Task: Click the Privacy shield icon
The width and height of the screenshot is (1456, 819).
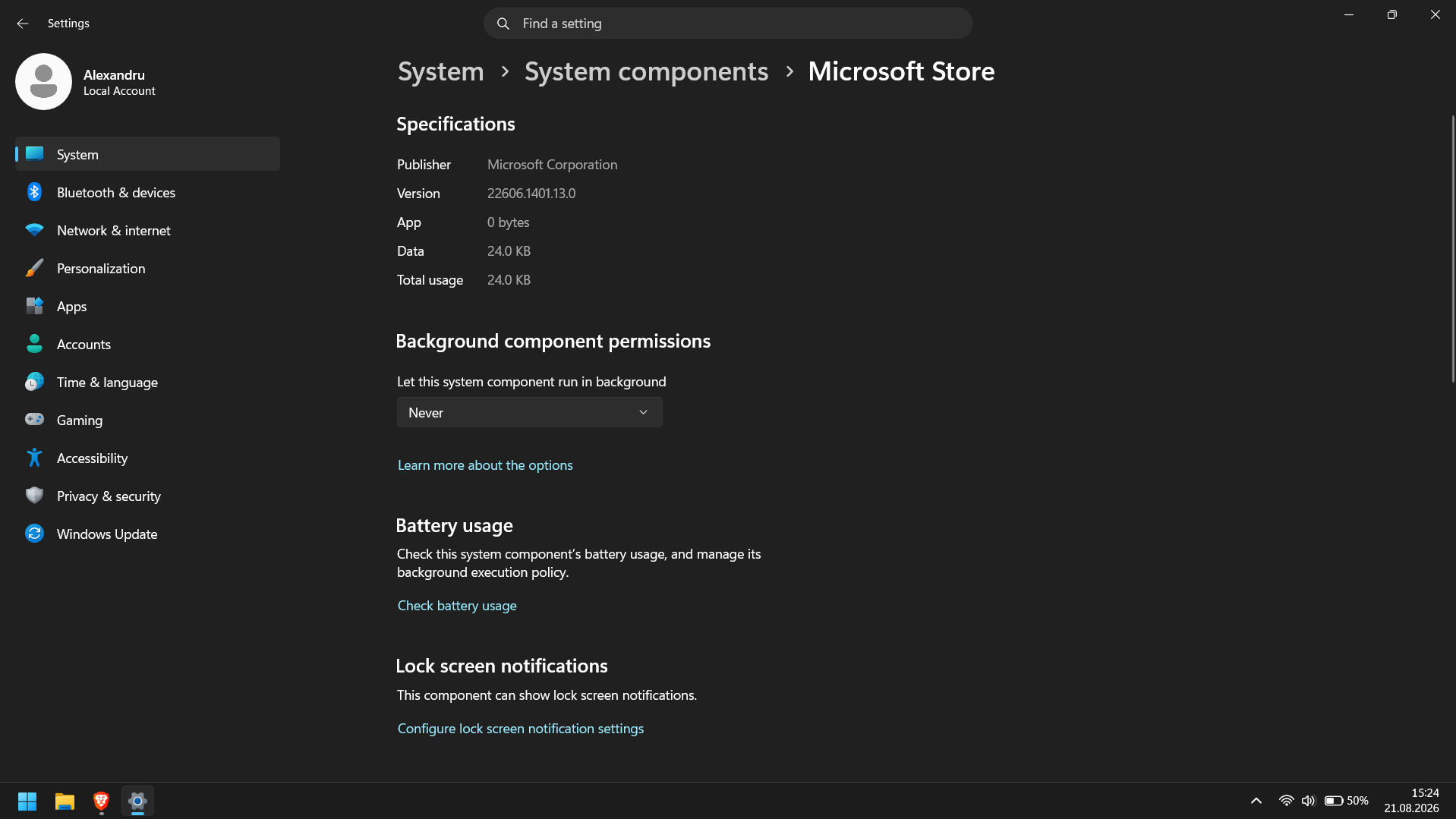Action: [34, 496]
